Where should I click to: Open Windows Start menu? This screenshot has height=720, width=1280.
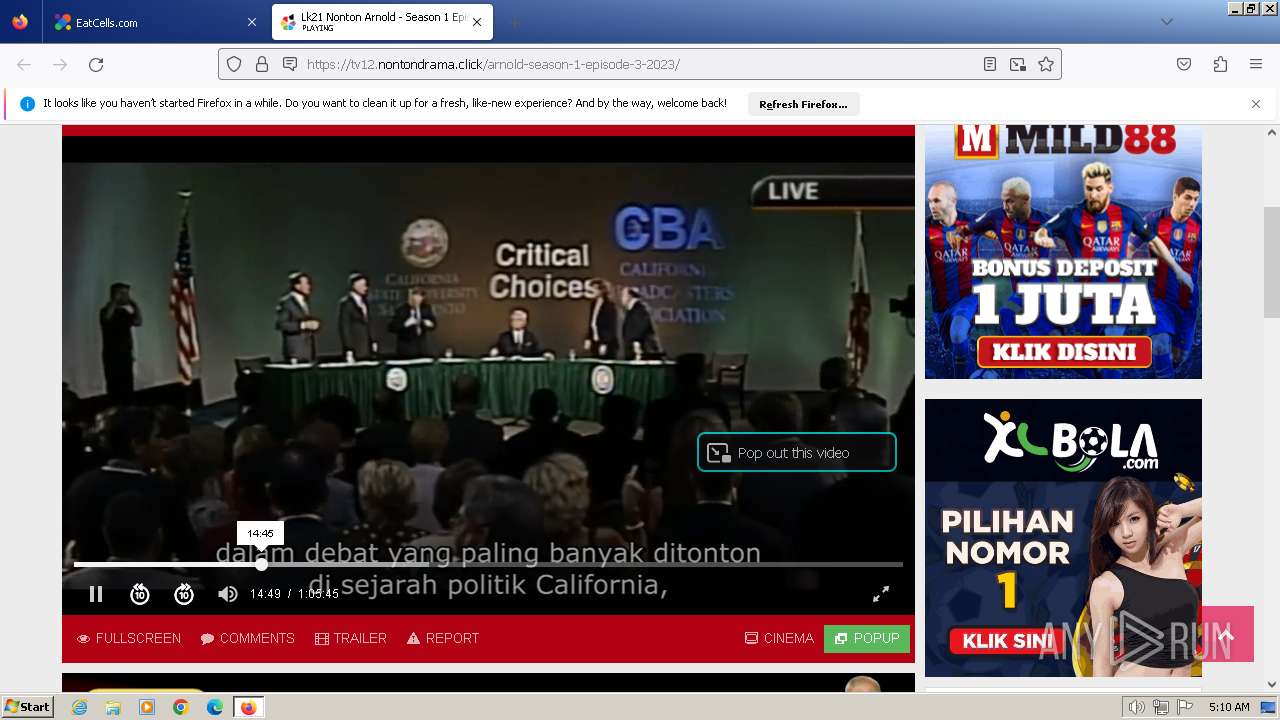point(28,707)
